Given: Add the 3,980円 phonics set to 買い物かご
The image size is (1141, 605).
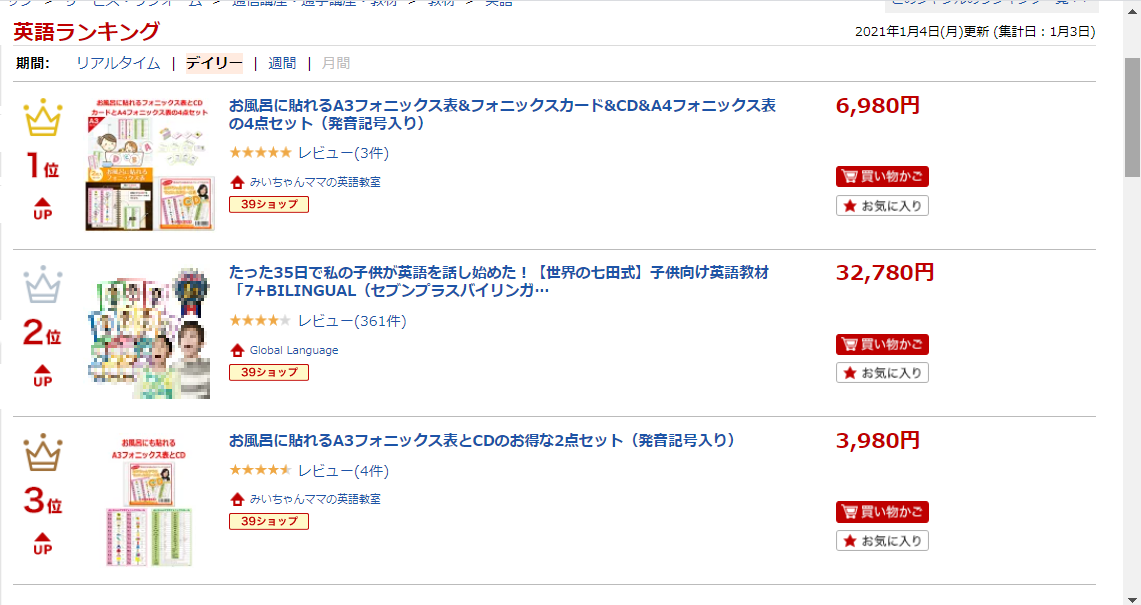Looking at the screenshot, I should pyautogui.click(x=882, y=512).
